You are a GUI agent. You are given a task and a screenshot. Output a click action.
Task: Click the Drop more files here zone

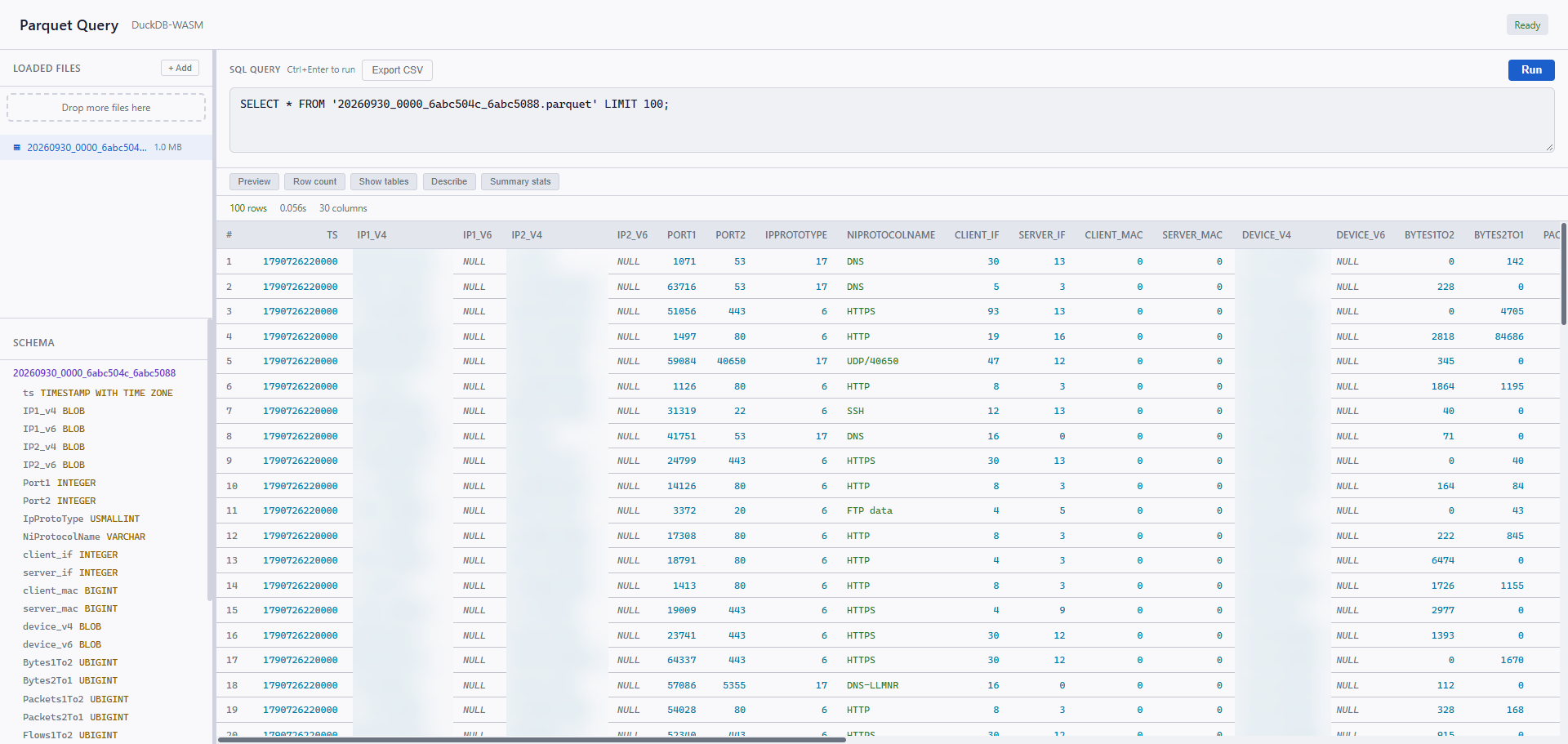106,108
